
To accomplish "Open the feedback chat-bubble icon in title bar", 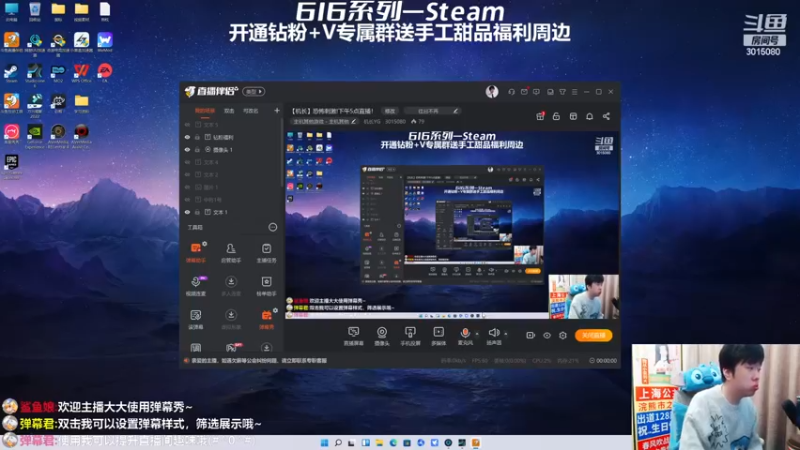I will click(x=536, y=92).
